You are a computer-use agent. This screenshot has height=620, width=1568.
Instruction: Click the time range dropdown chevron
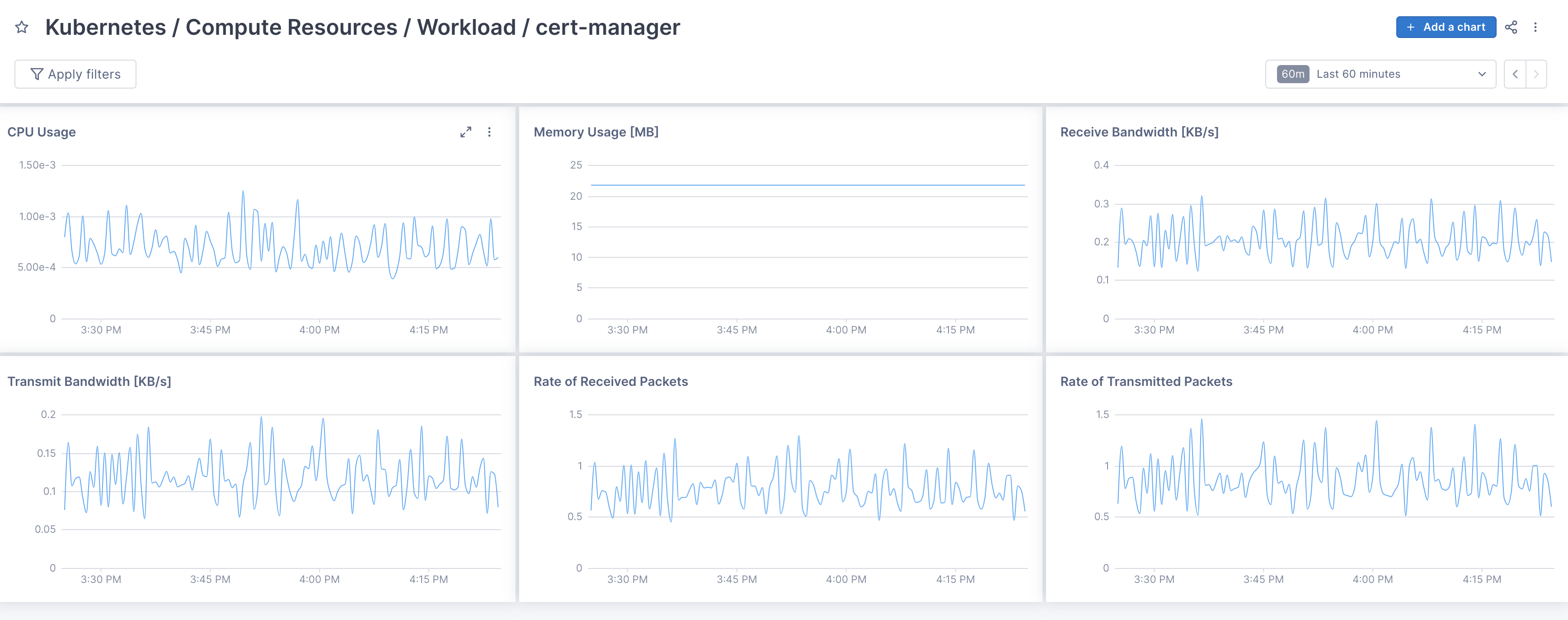(1482, 74)
